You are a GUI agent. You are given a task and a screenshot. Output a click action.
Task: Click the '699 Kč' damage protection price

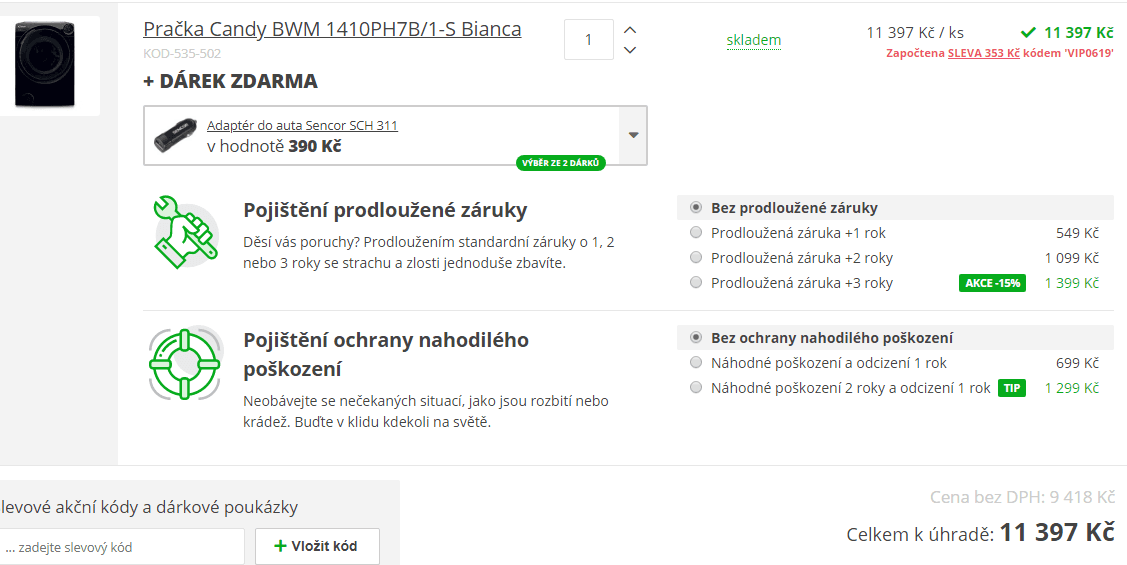coord(1077,363)
